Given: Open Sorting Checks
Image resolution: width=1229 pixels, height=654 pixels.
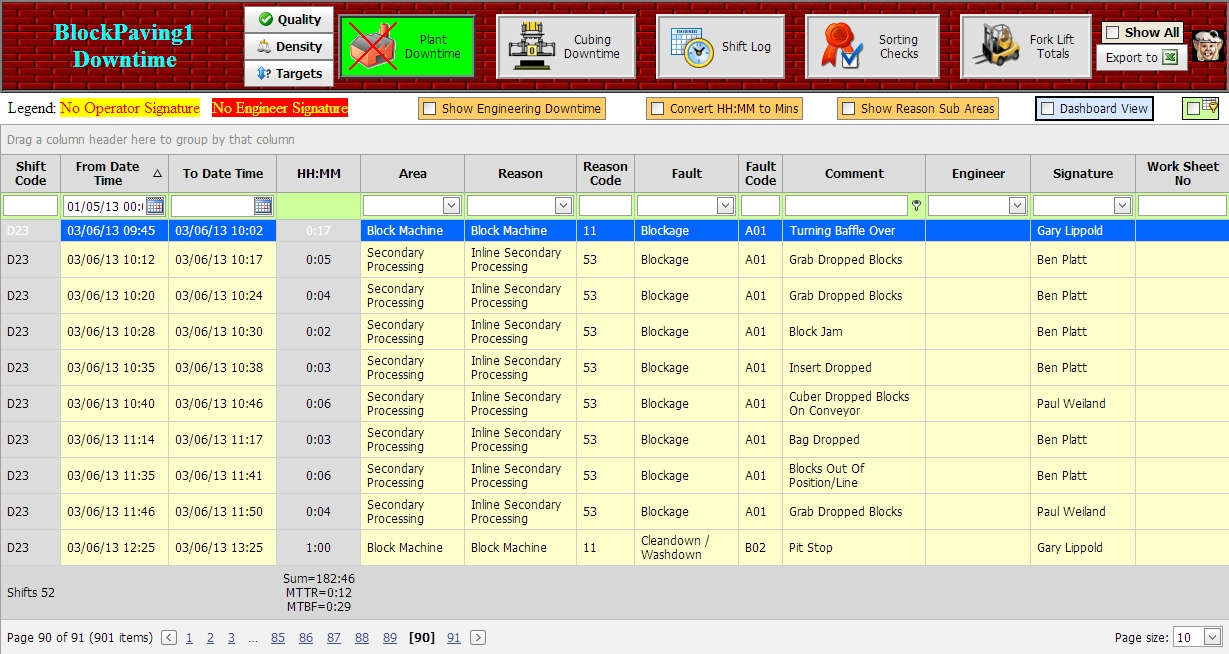Looking at the screenshot, I should pos(872,47).
